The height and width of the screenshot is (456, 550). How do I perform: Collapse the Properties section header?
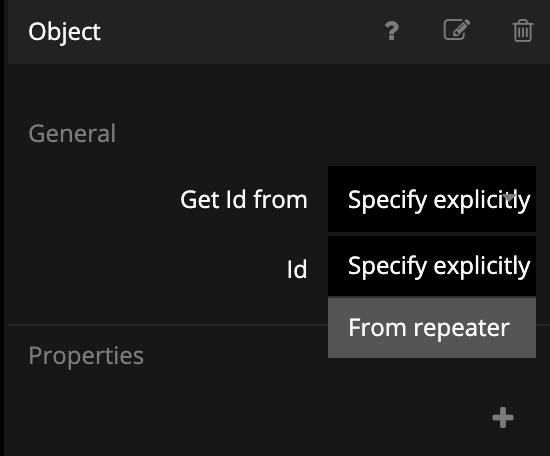click(86, 356)
